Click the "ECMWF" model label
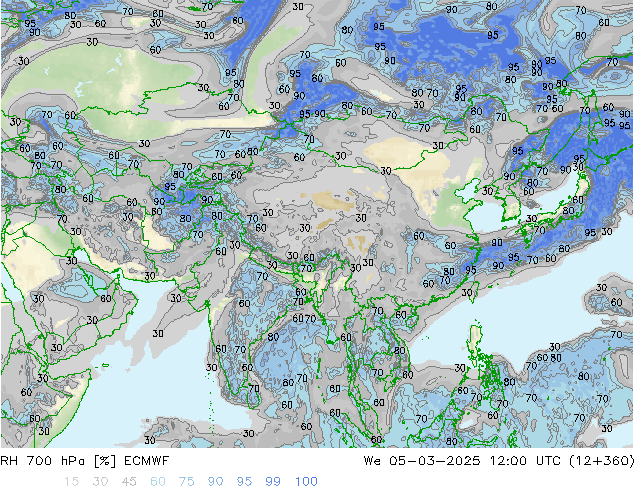634x490 pixels. 146,460
